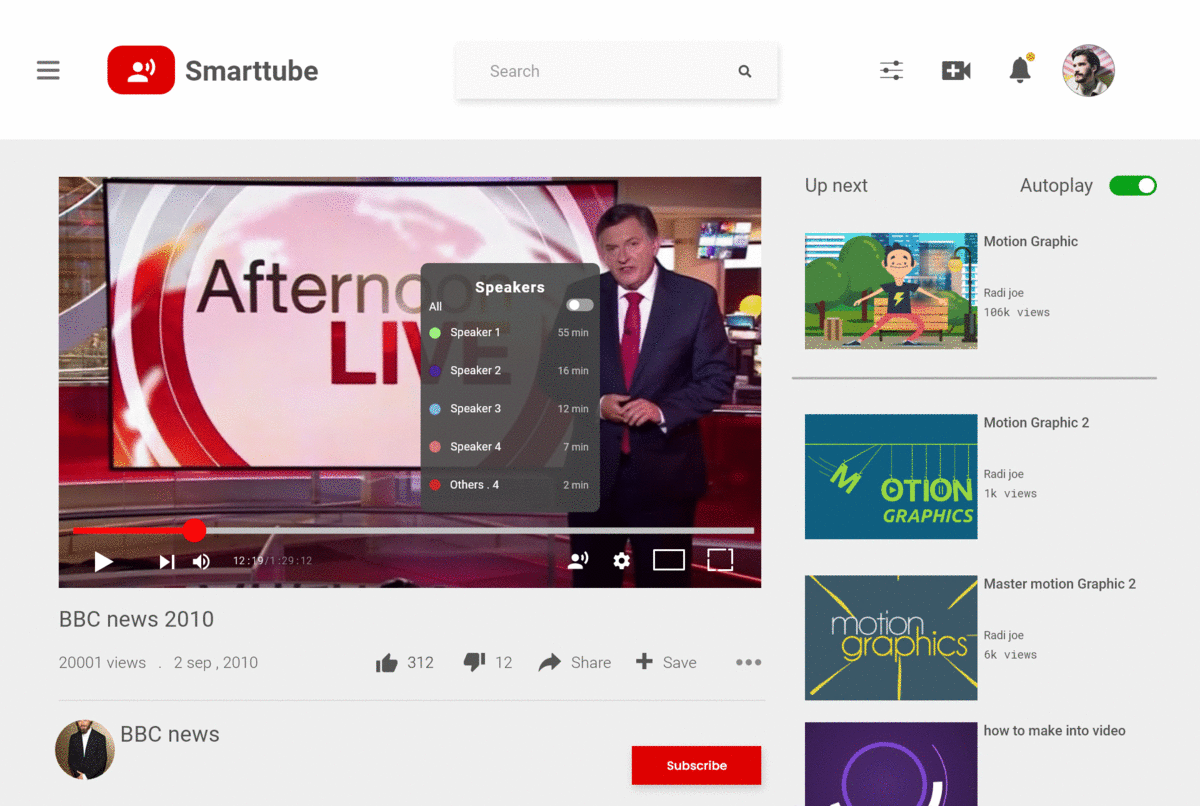Open the filter sliders icon
The image size is (1200, 806).
tap(891, 71)
